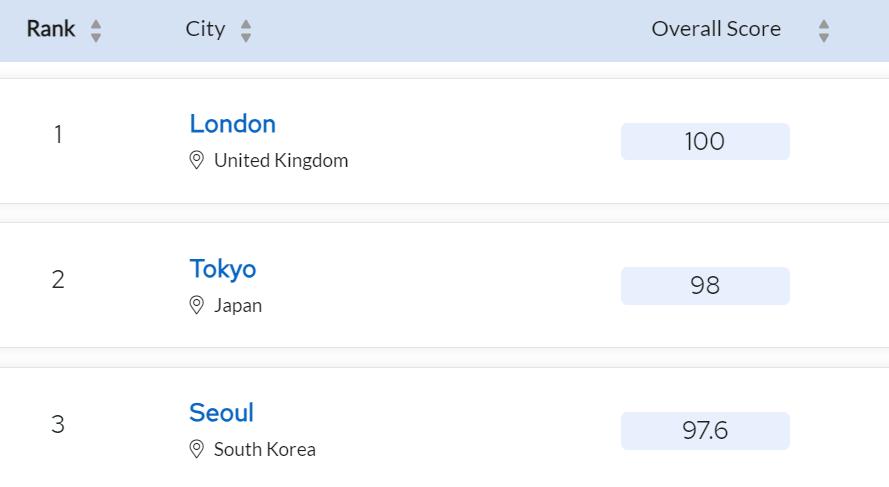Click the location pin beside South Korea
The height and width of the screenshot is (487, 889).
click(197, 449)
